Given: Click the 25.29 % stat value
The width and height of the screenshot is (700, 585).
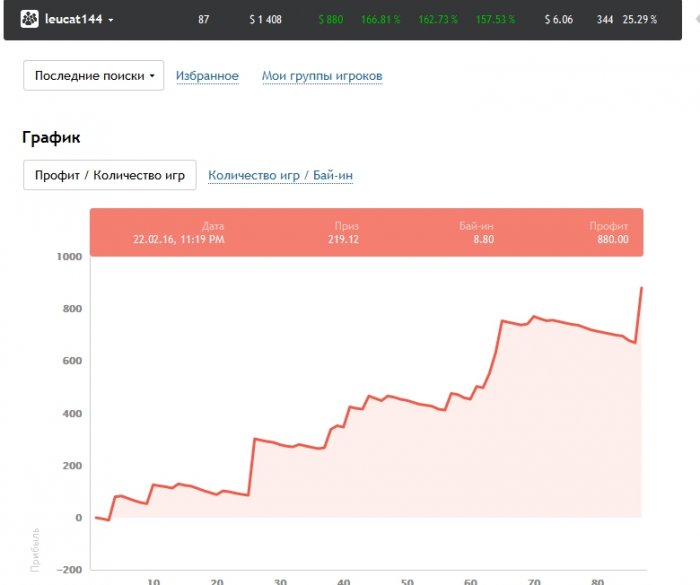Looking at the screenshot, I should [640, 19].
